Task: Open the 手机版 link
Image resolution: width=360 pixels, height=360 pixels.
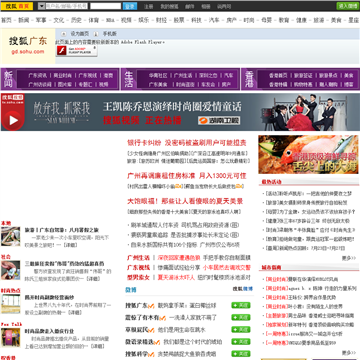Action: [x=110, y=34]
